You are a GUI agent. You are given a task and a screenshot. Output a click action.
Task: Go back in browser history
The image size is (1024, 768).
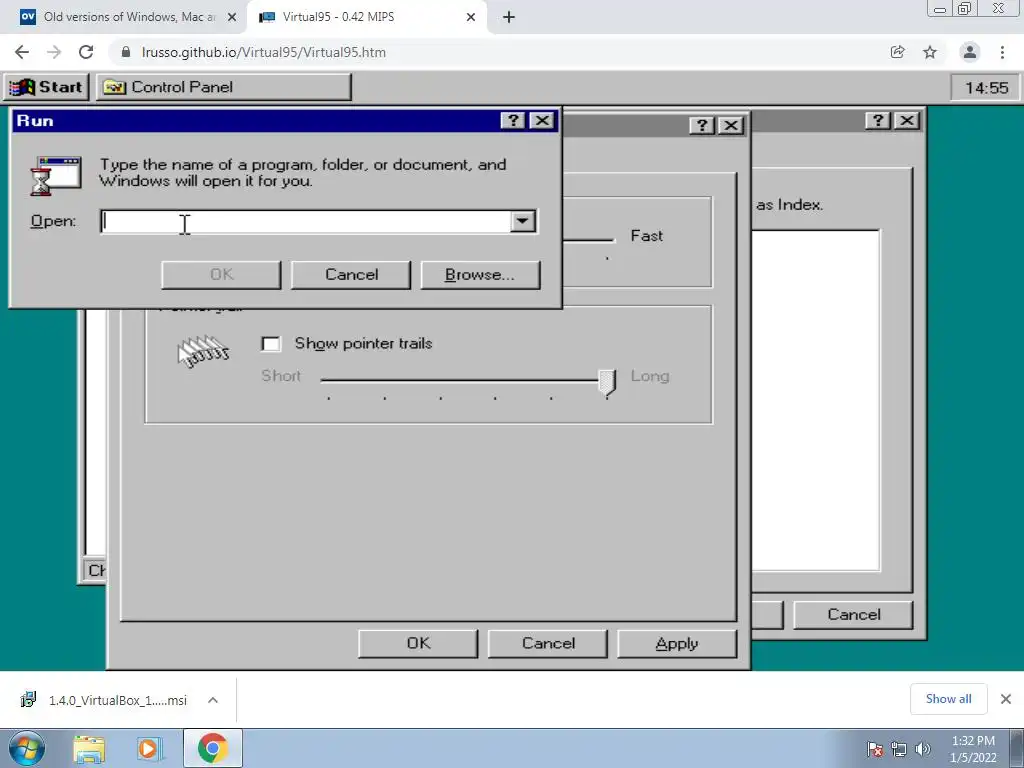(x=22, y=52)
